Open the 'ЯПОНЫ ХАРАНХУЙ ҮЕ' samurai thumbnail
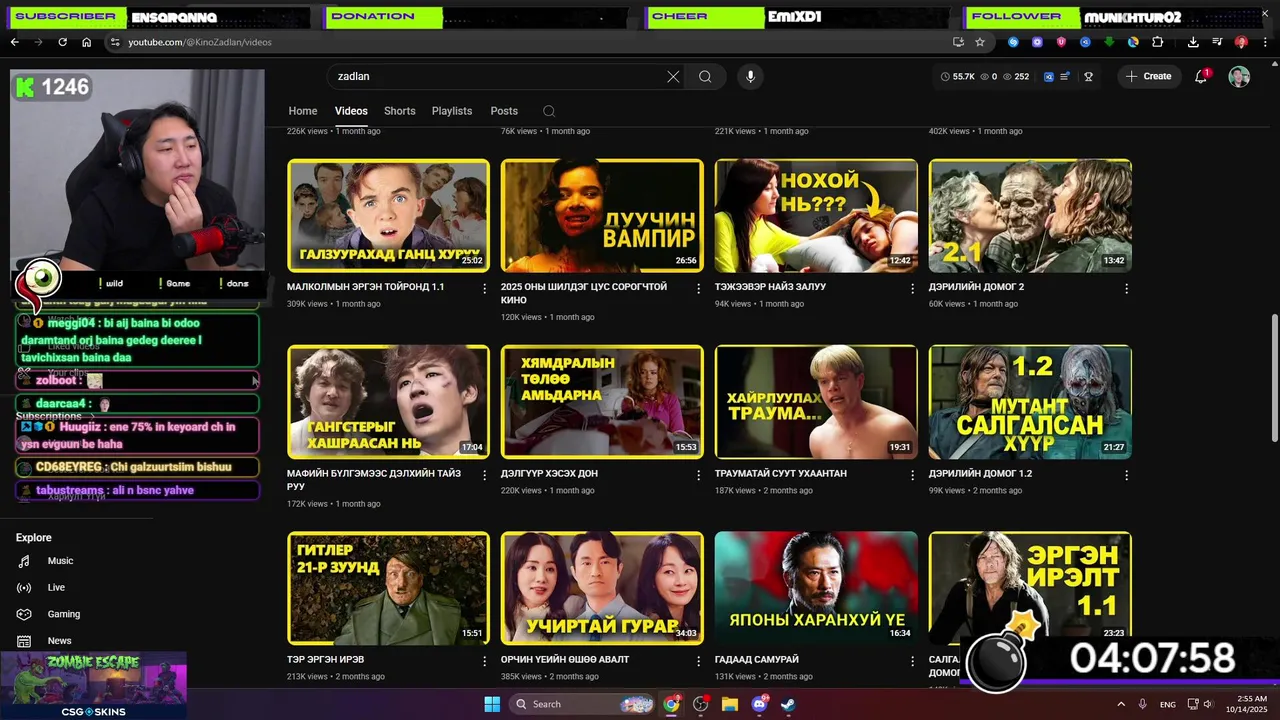This screenshot has width=1280, height=720. tap(816, 588)
